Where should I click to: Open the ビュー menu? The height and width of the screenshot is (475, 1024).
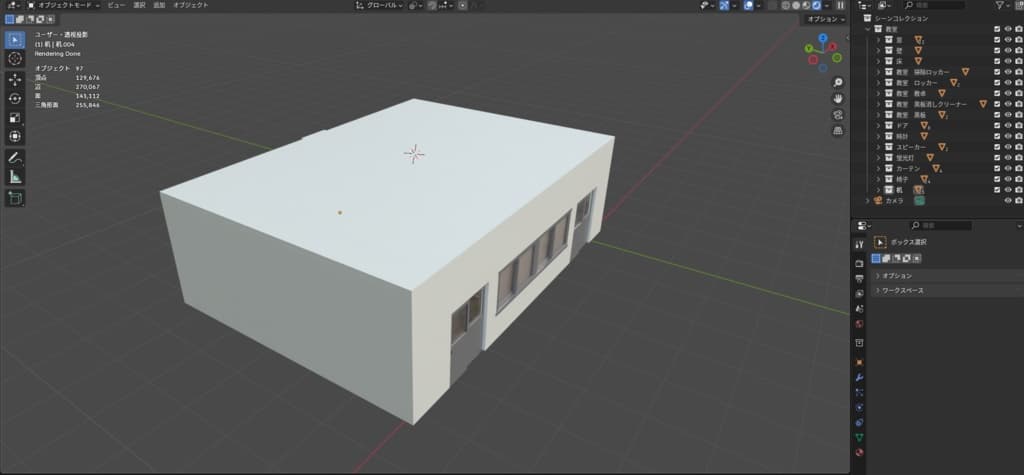pyautogui.click(x=116, y=5)
